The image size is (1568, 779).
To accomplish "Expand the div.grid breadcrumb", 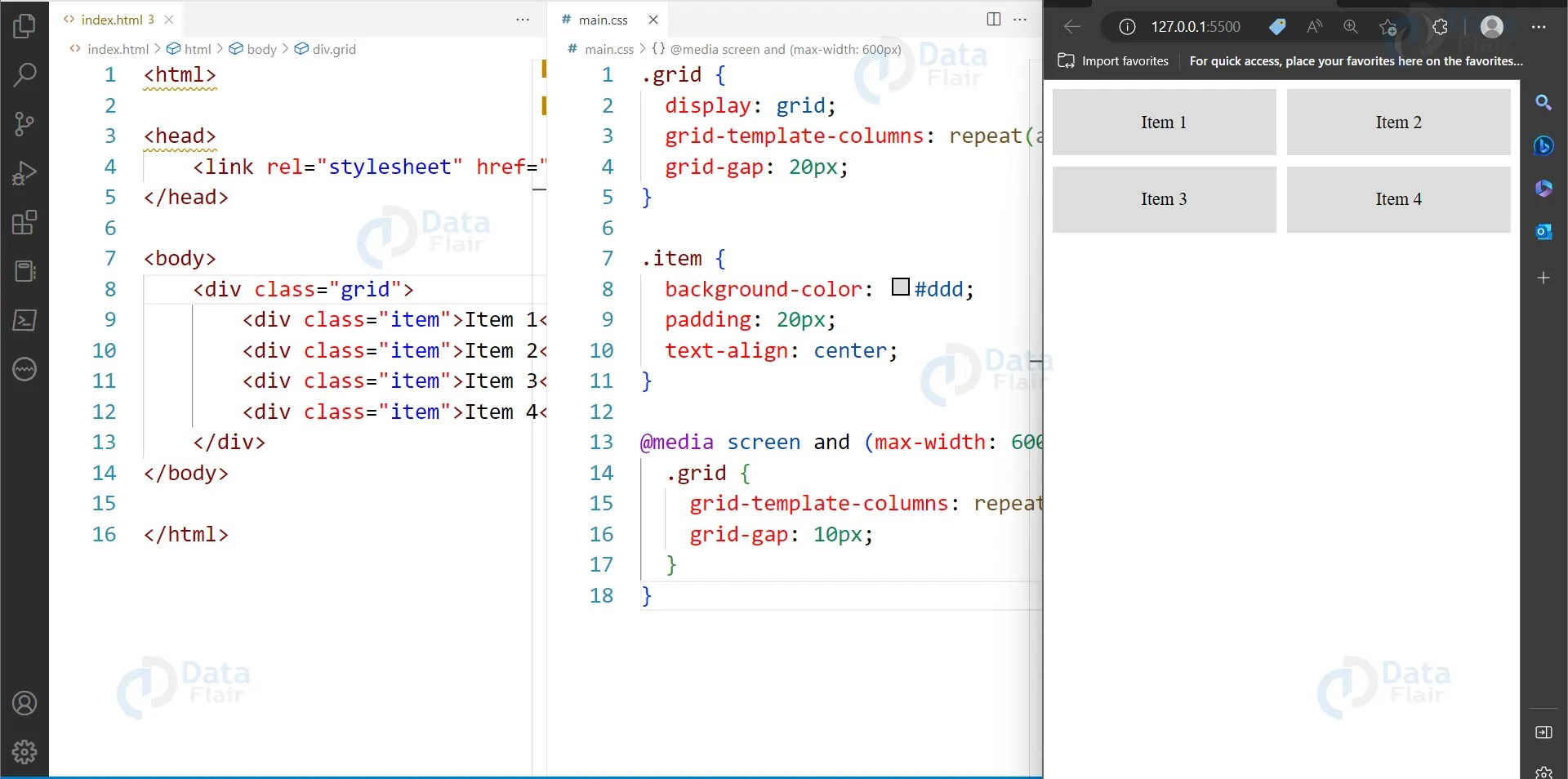I will [325, 49].
